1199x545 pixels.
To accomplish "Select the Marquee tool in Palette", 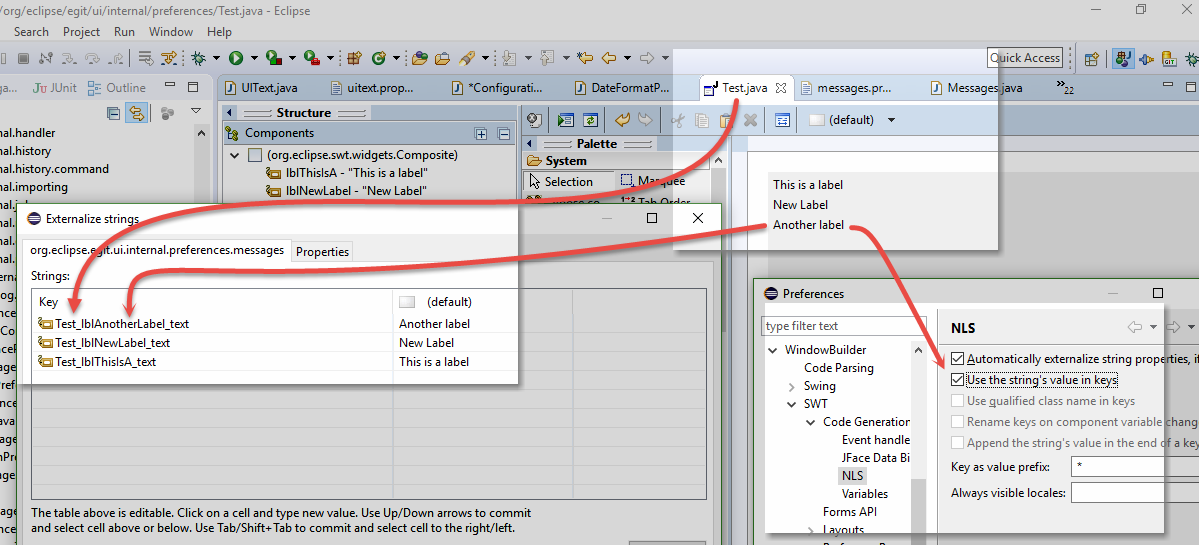I will tap(651, 182).
